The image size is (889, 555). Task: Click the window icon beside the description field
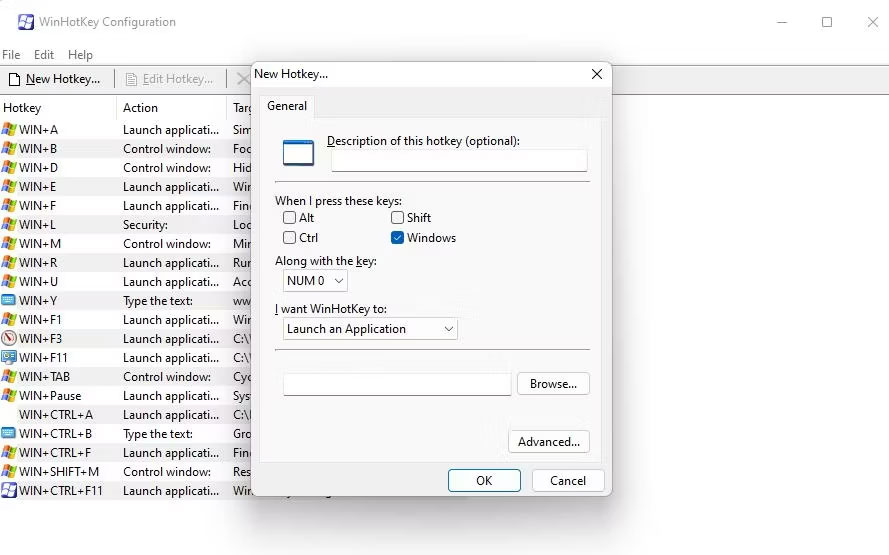298,152
